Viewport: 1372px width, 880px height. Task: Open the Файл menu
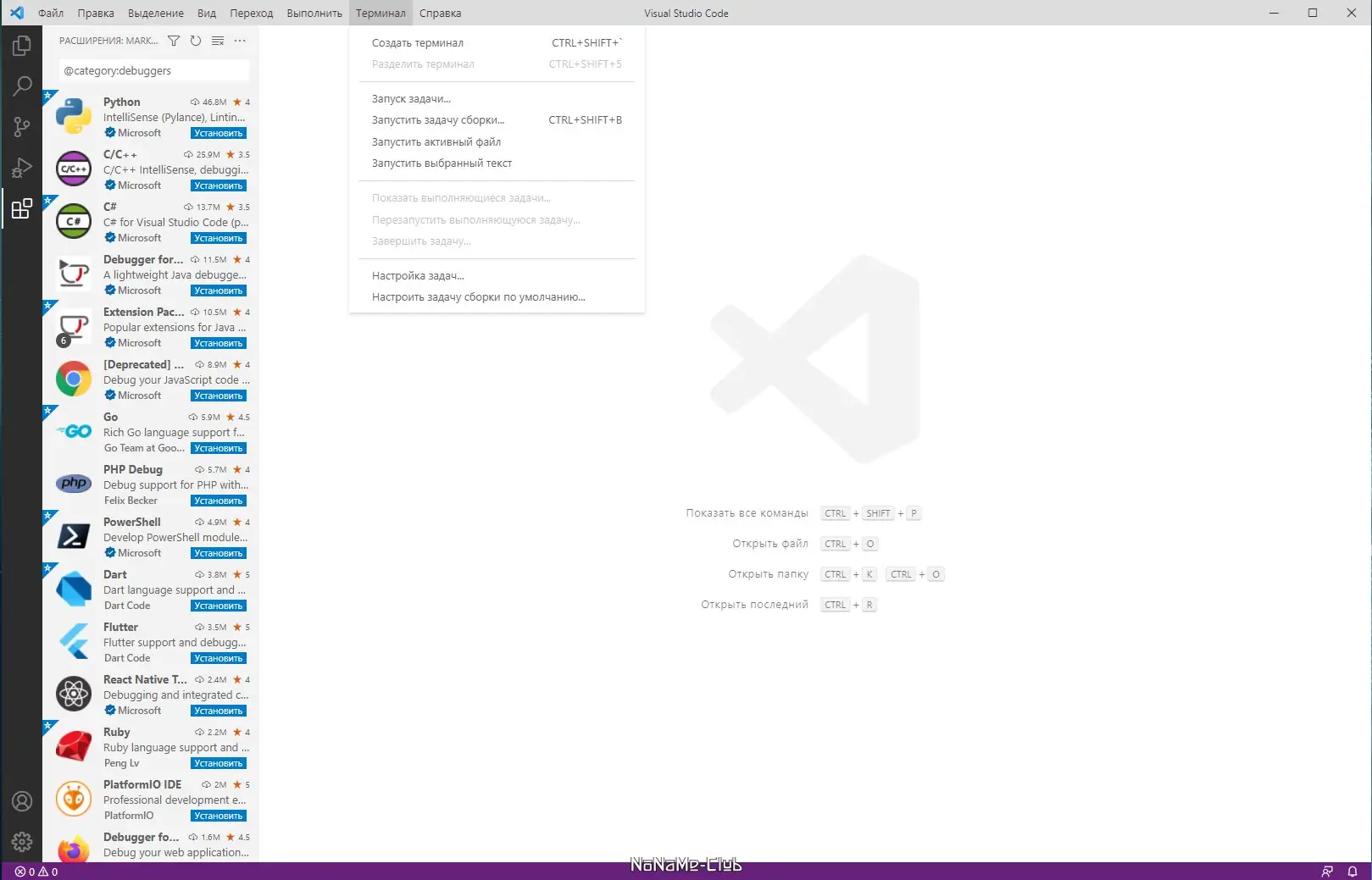[x=51, y=13]
